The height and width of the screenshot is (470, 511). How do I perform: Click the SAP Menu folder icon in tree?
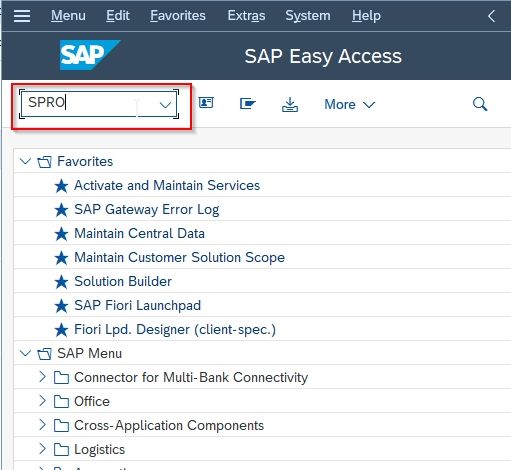[x=44, y=354]
